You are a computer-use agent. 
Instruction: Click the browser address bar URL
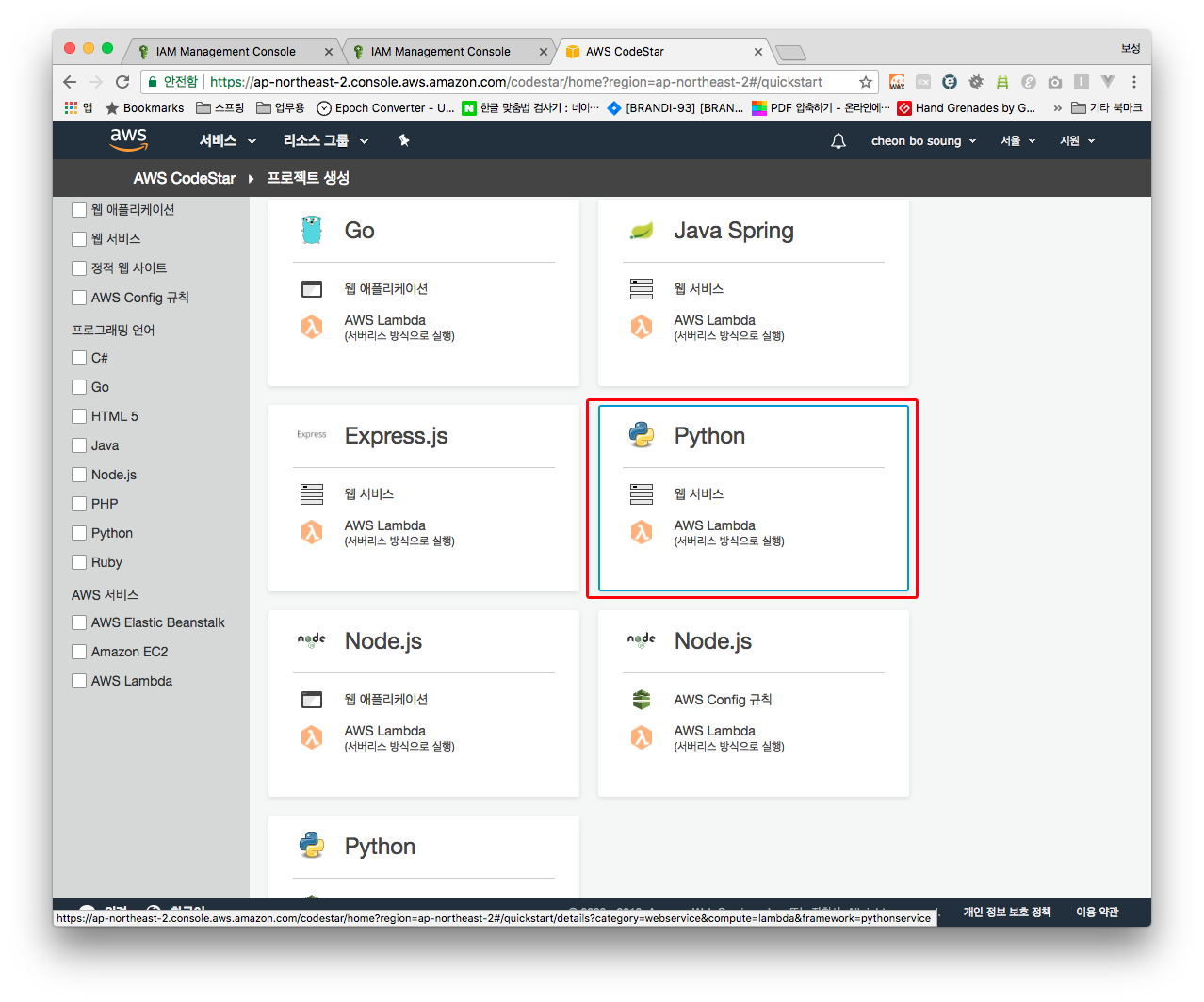click(515, 82)
